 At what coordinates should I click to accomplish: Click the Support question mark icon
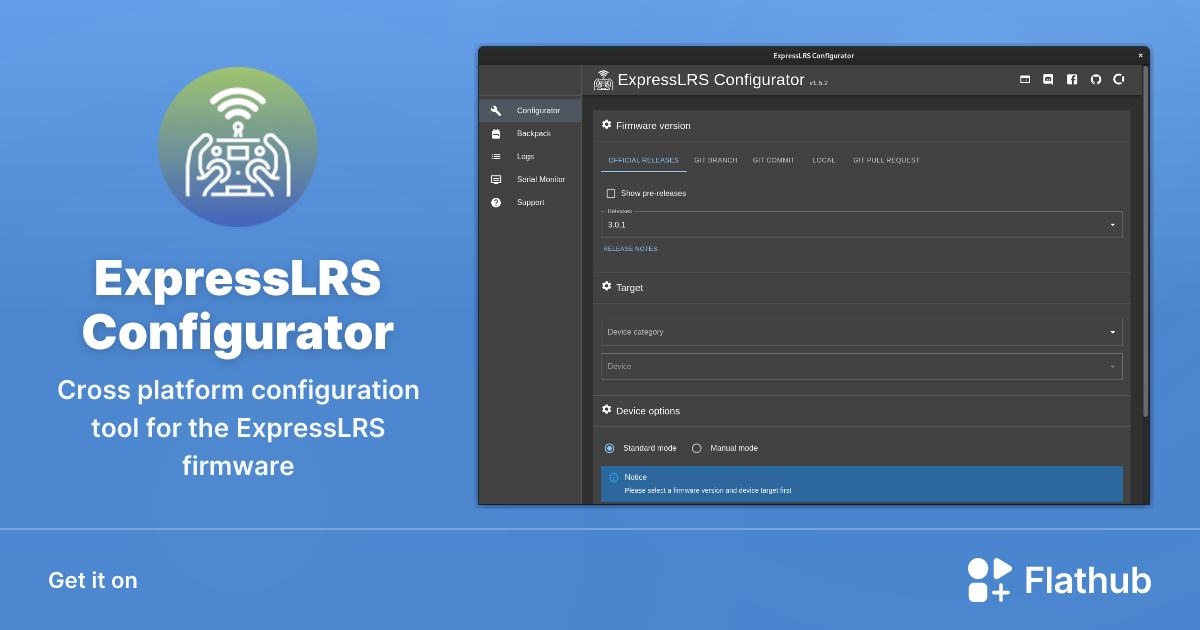pos(494,202)
